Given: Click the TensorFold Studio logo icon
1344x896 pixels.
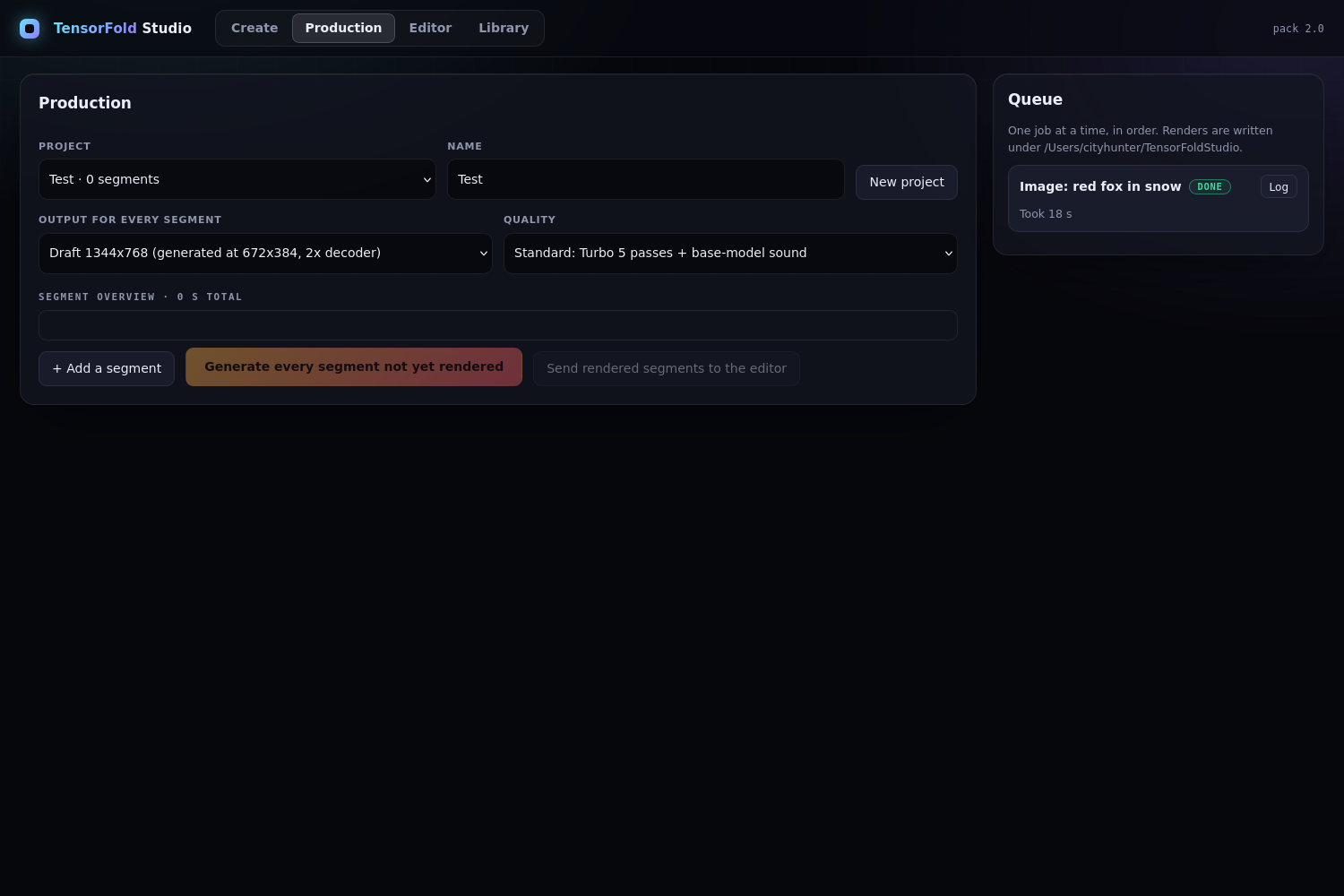Looking at the screenshot, I should 30,29.
